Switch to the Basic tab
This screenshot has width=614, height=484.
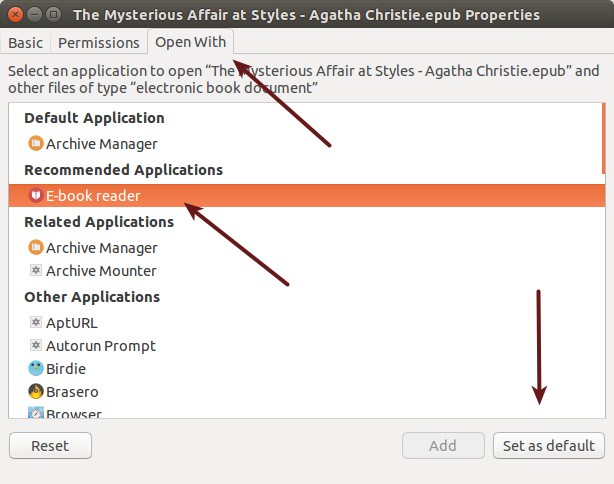click(x=25, y=43)
